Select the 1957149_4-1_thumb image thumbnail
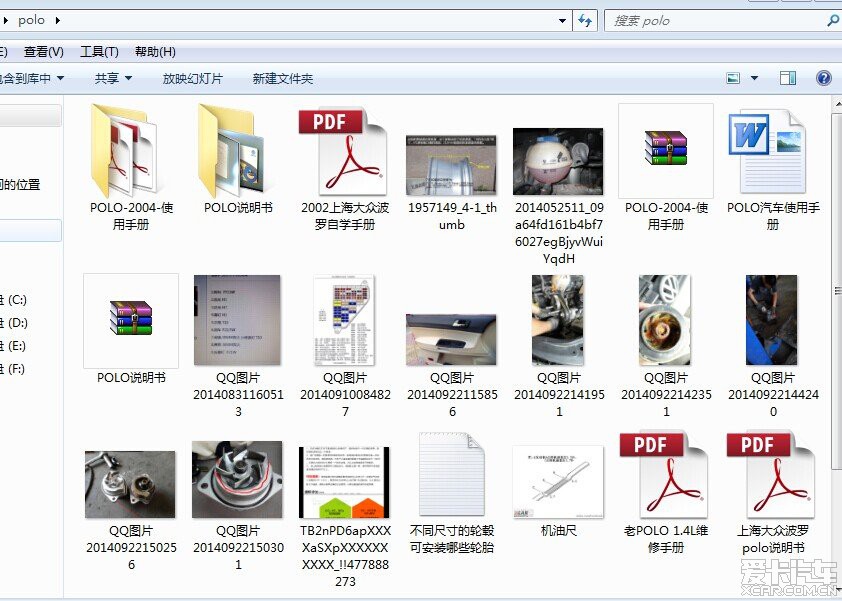Screen dimensions: 842x601 tap(451, 165)
